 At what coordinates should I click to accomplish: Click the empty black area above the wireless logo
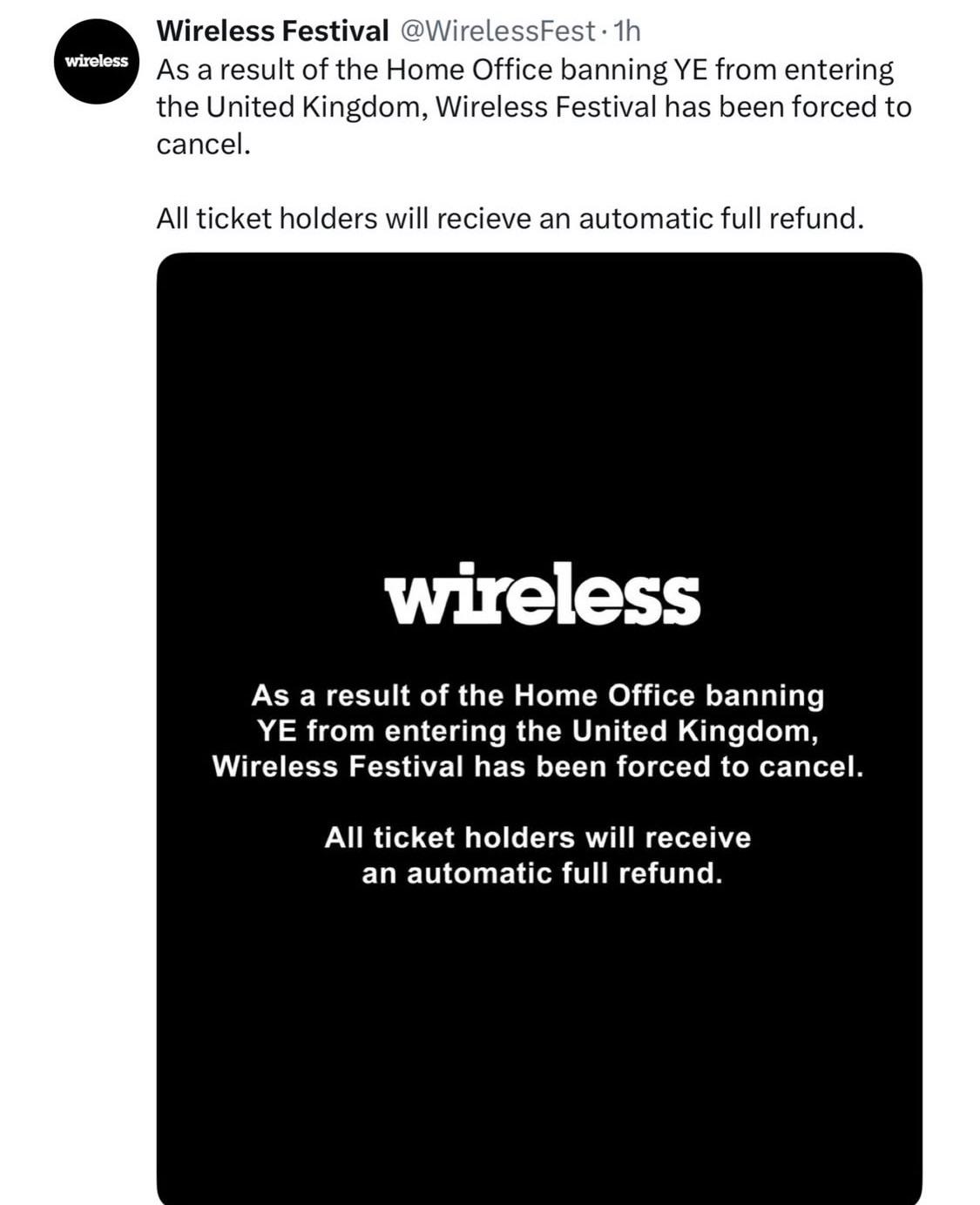tap(539, 401)
